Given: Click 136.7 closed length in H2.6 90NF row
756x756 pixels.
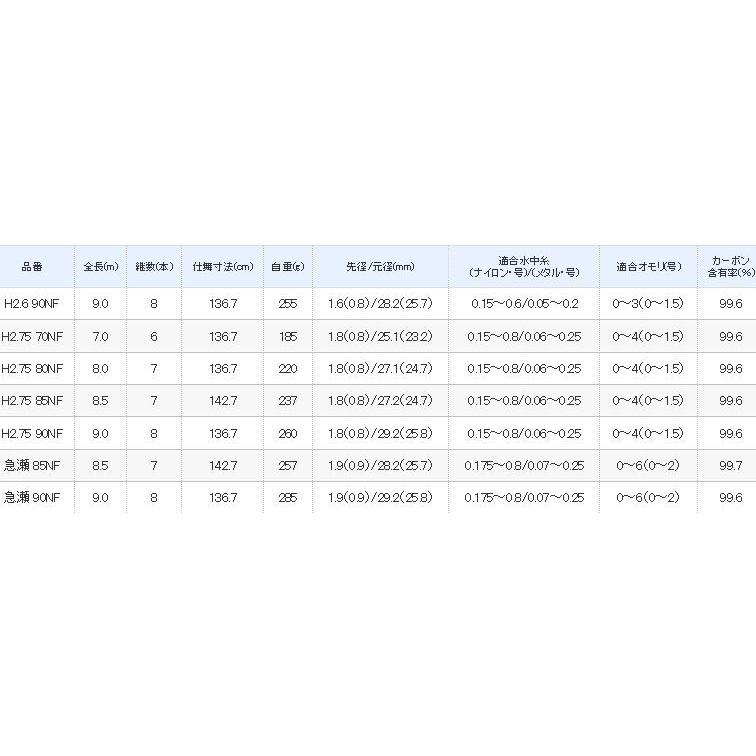Looking at the screenshot, I should point(223,304).
